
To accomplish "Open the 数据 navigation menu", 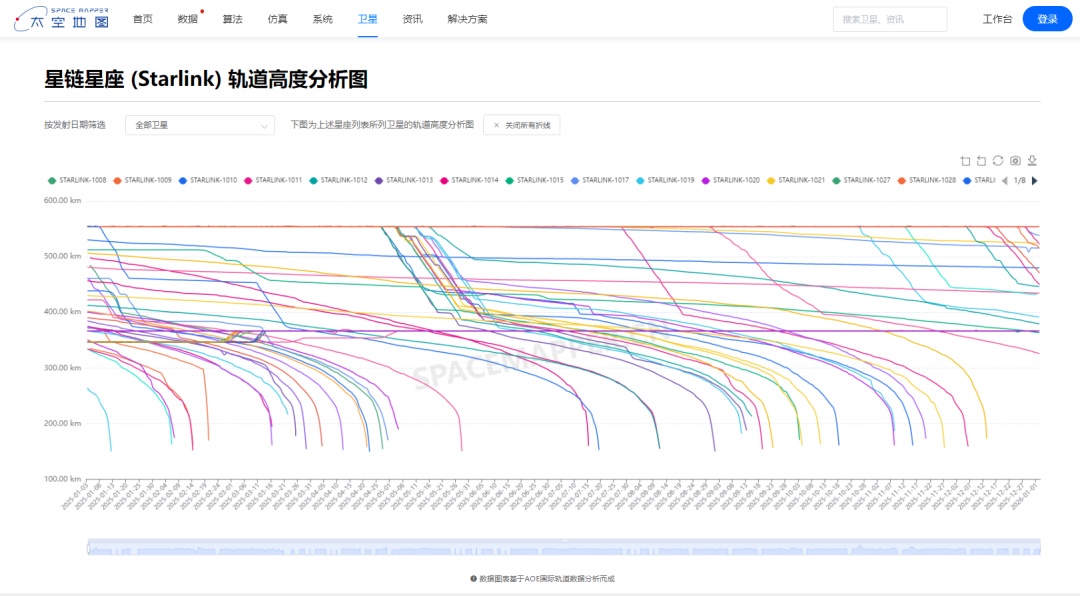I will tap(187, 19).
